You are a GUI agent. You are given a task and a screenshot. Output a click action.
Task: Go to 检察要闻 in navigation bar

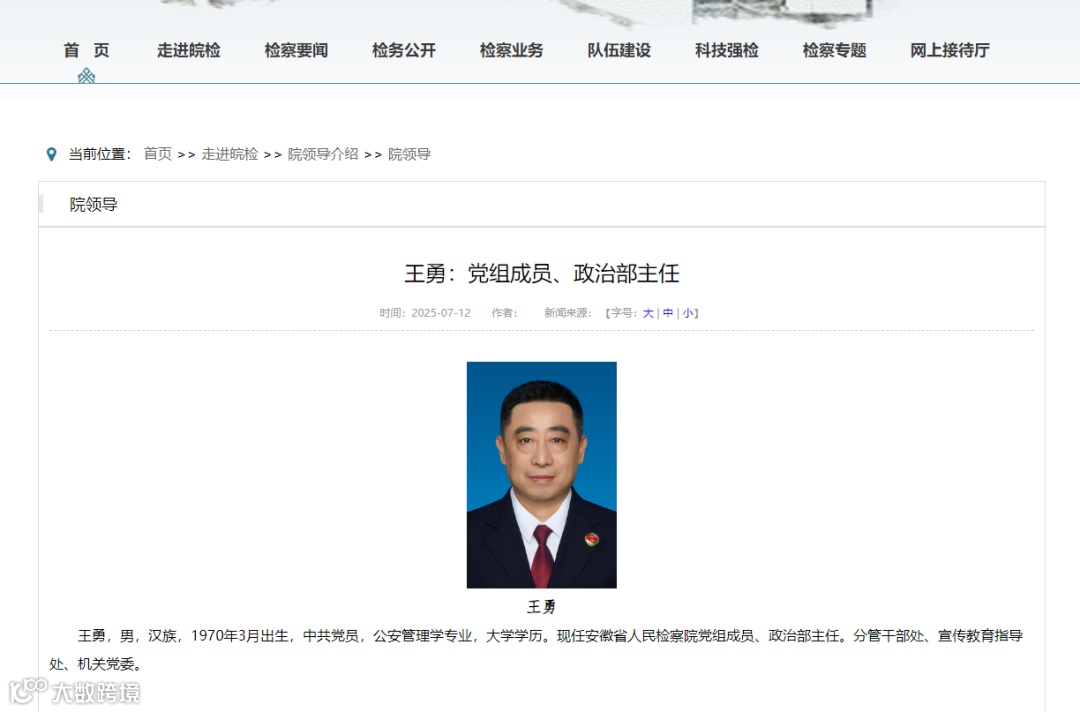pos(296,50)
